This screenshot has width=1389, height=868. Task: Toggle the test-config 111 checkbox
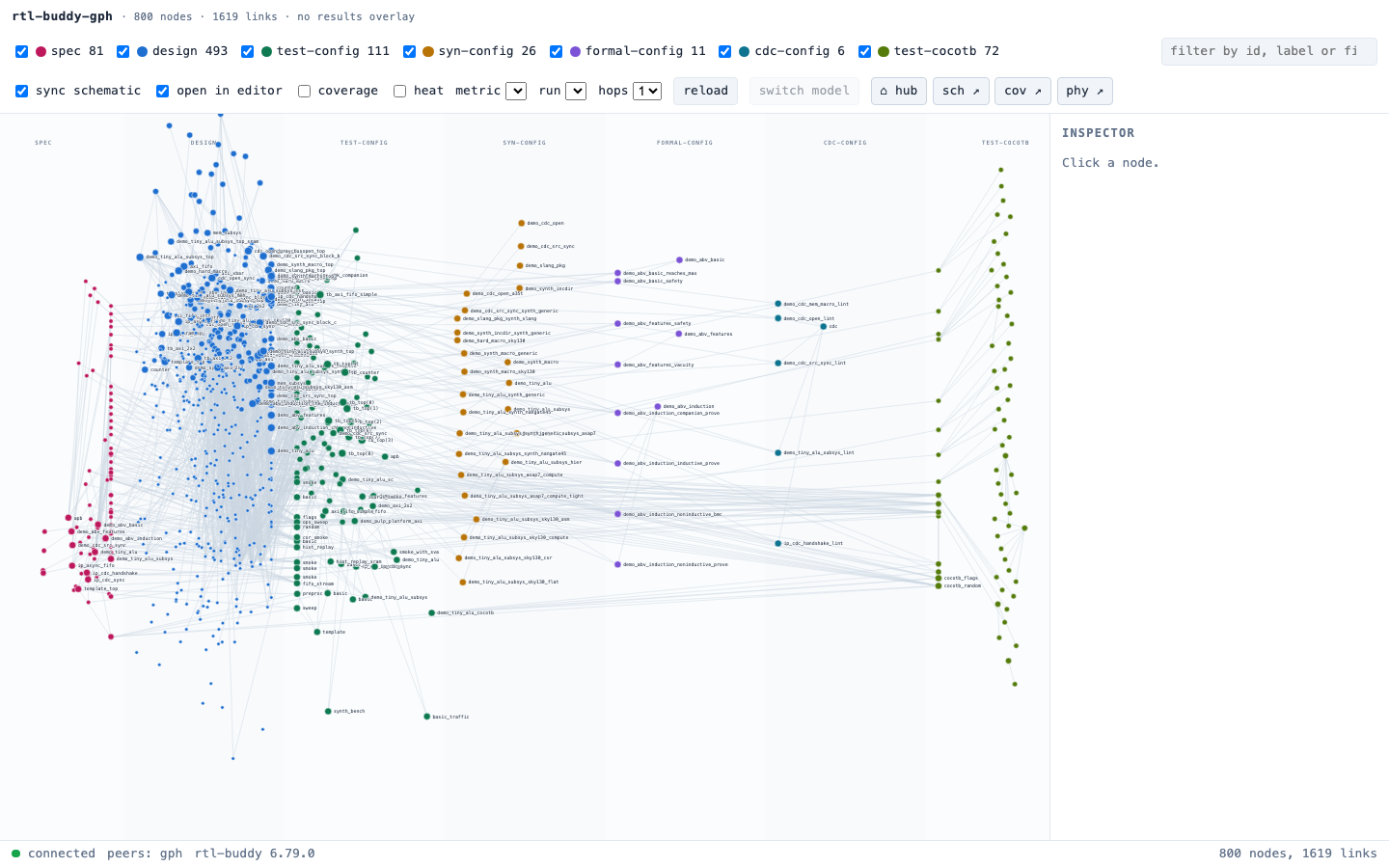point(247,51)
